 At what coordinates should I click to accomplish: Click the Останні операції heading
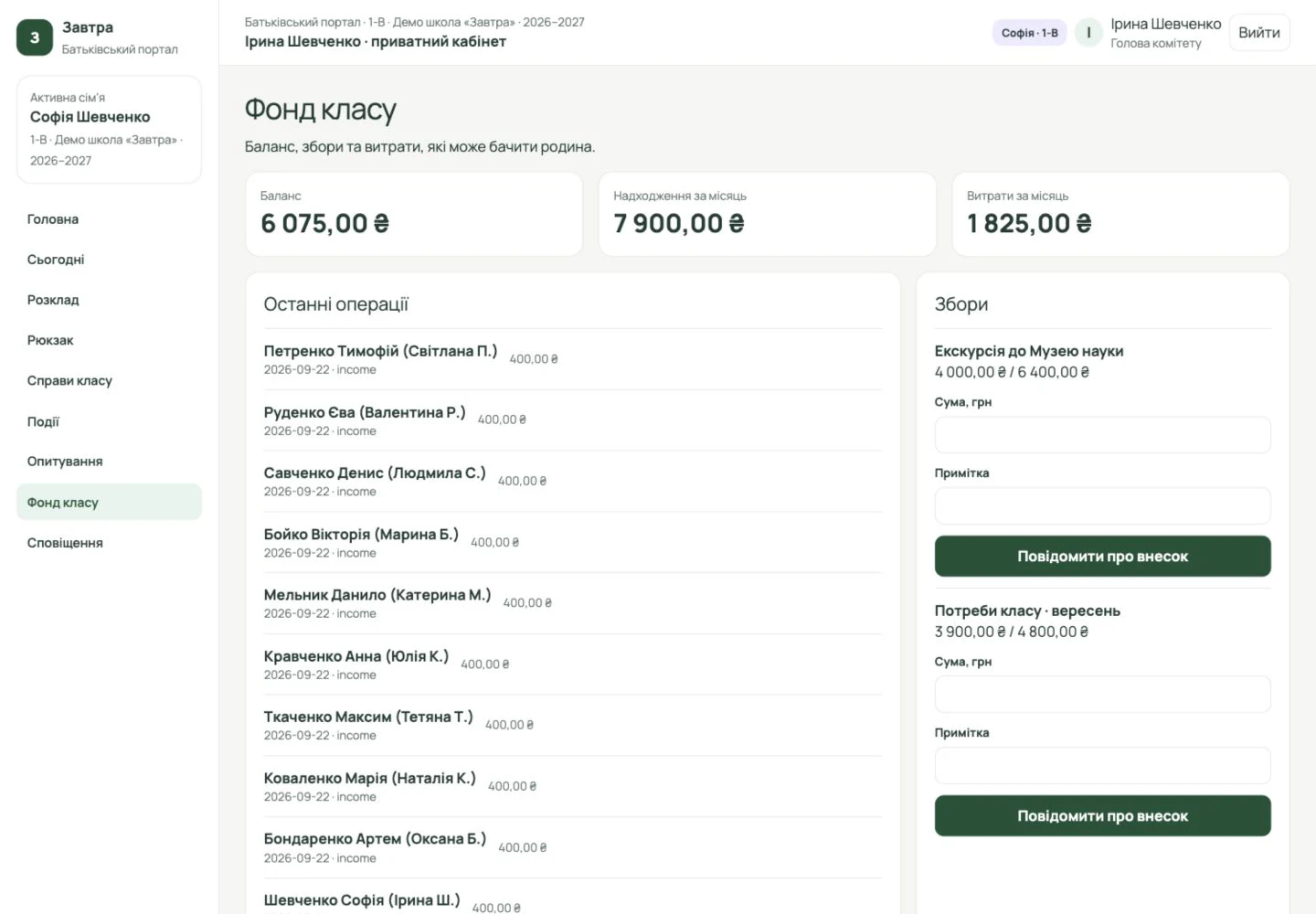[336, 304]
